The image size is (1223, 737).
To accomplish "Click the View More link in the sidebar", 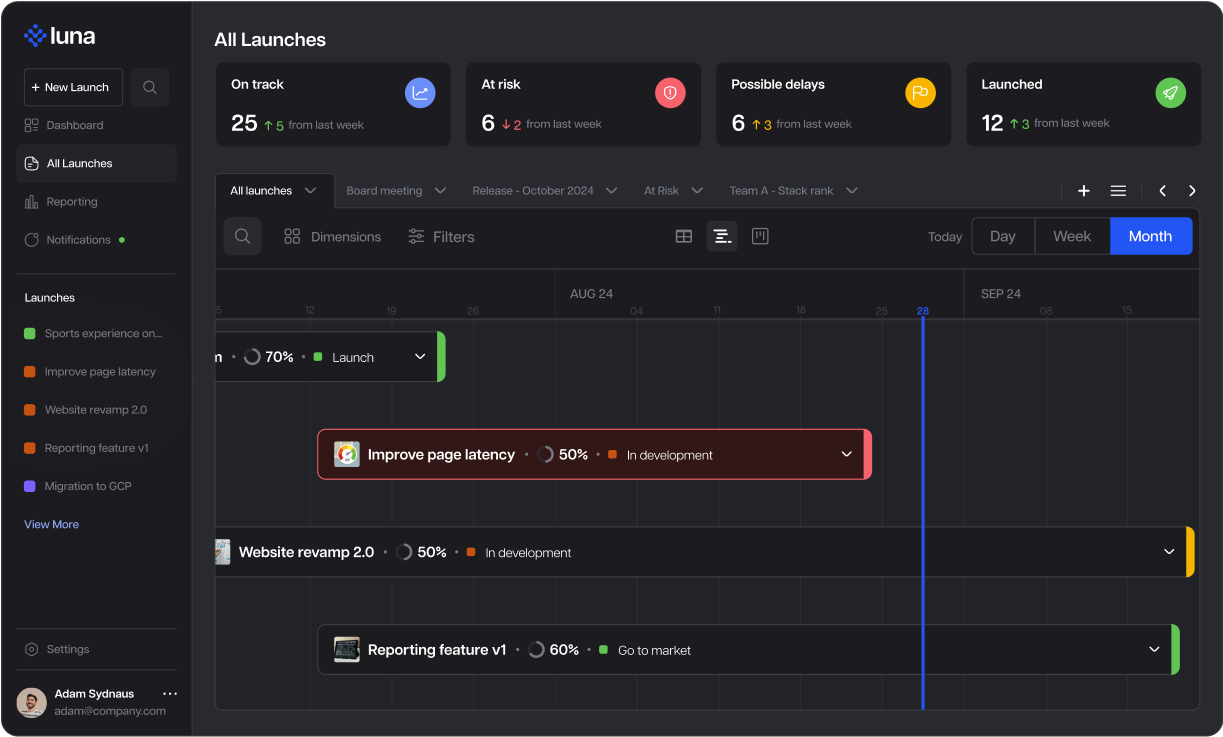I will click(x=51, y=524).
